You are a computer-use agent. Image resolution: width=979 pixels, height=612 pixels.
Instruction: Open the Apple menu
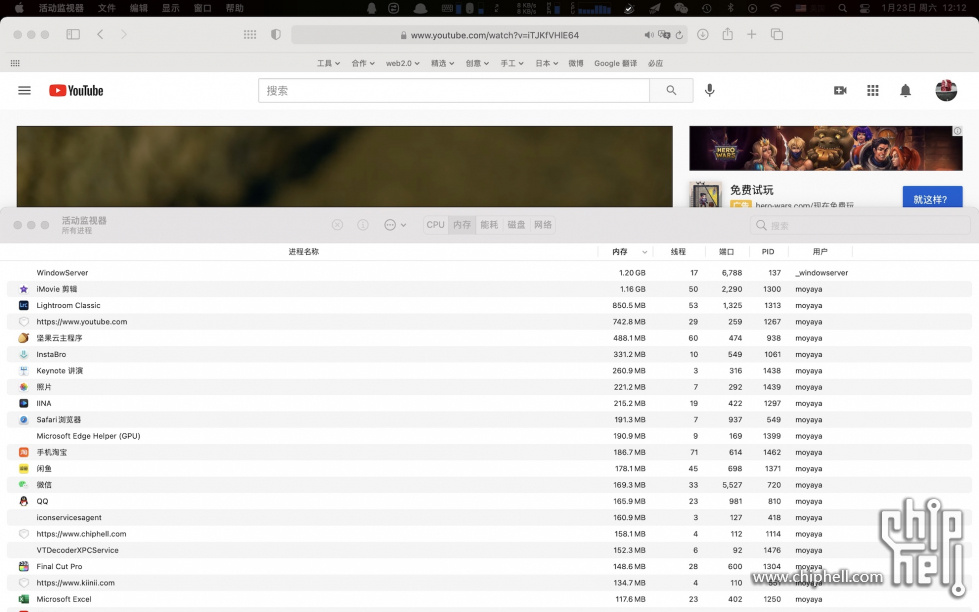click(19, 8)
